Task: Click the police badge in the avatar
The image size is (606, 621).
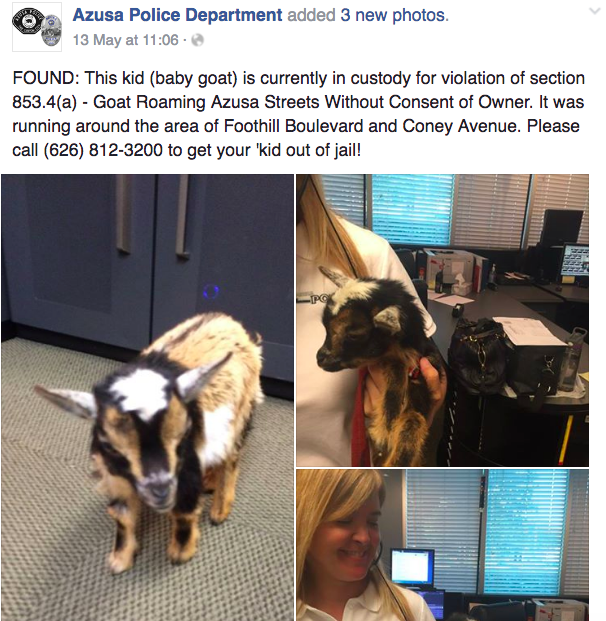Action: [51, 31]
